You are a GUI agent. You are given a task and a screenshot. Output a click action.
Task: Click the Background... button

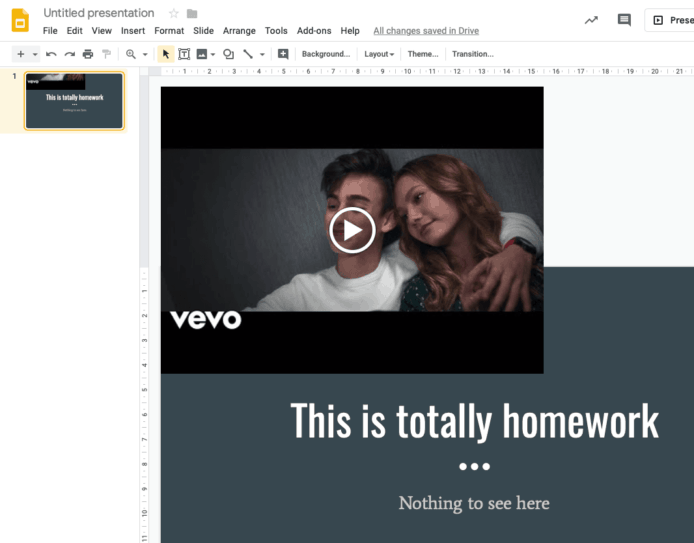tap(326, 54)
